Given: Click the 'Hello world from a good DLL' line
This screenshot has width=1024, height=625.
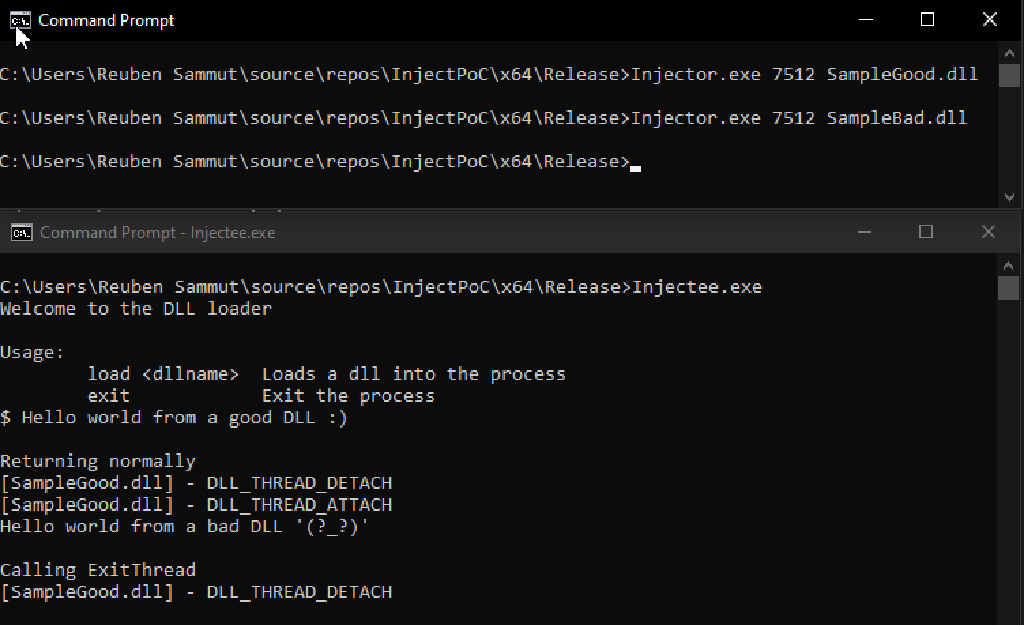Looking at the screenshot, I should tap(175, 417).
